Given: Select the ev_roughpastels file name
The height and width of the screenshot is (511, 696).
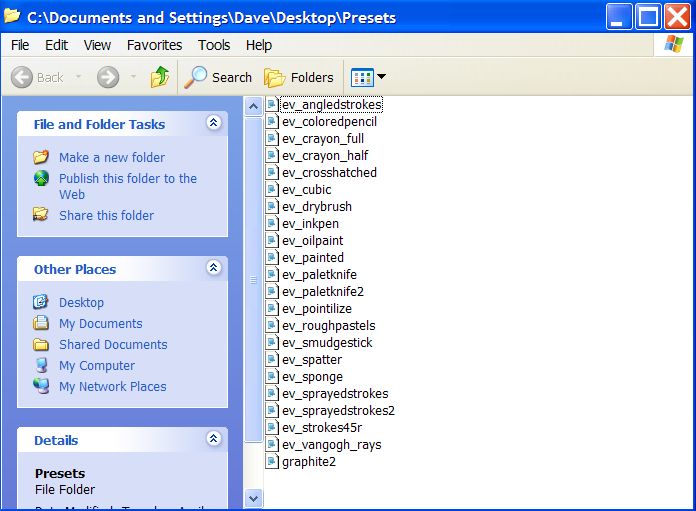Looking at the screenshot, I should [x=328, y=325].
